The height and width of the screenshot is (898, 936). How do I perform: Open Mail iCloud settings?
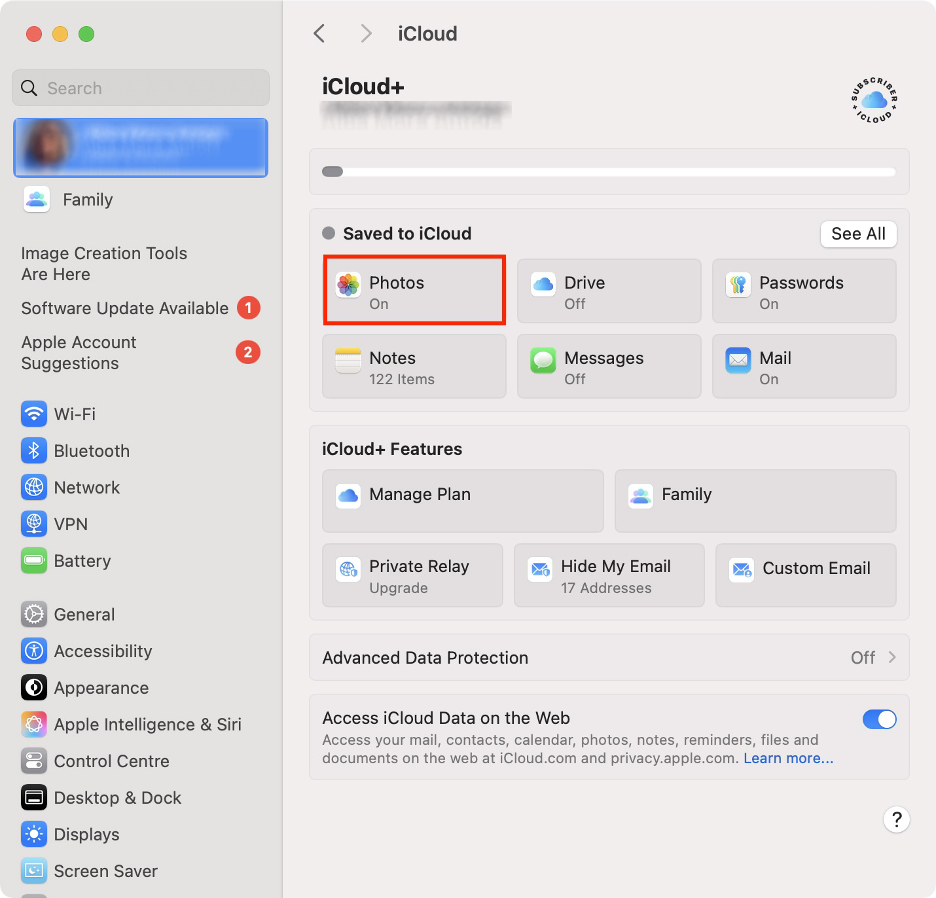tap(803, 366)
